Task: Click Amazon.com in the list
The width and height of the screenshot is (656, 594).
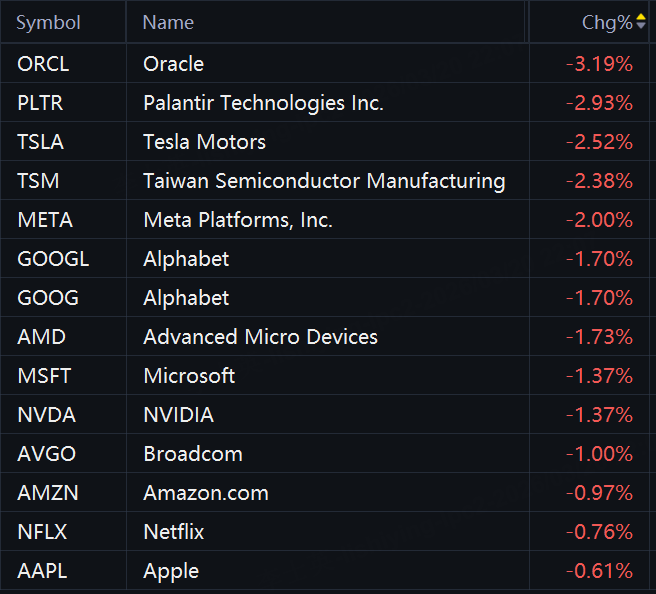Action: click(x=205, y=493)
